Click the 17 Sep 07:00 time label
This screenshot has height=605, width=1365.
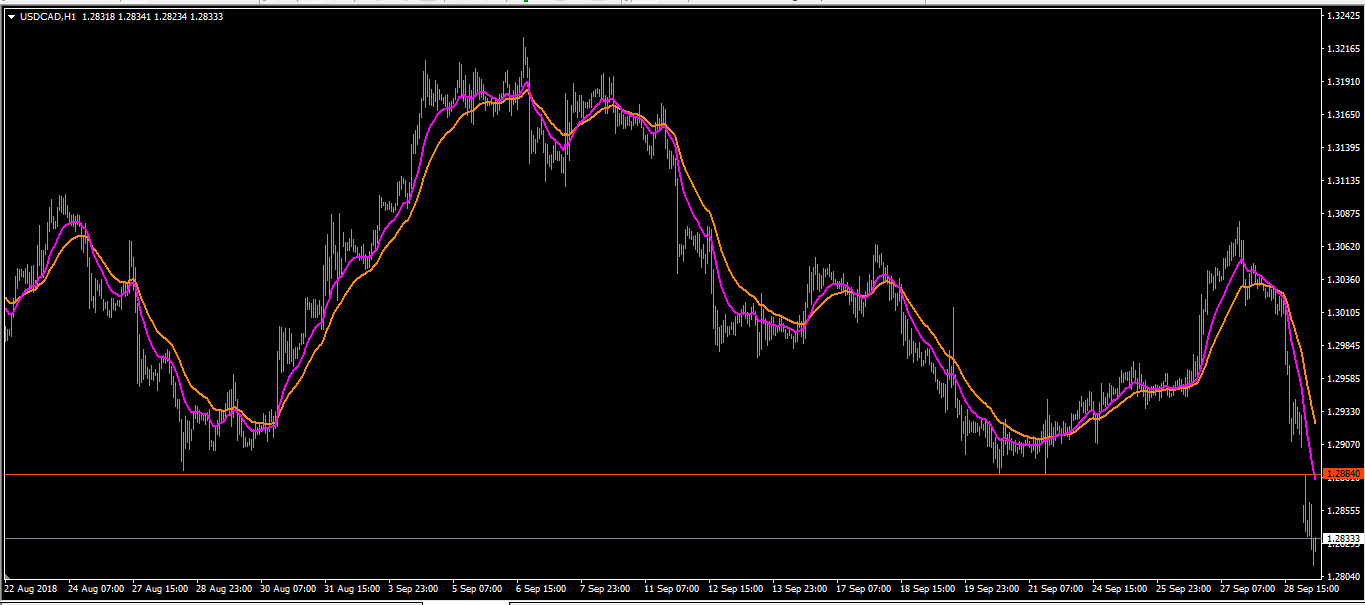pos(864,589)
